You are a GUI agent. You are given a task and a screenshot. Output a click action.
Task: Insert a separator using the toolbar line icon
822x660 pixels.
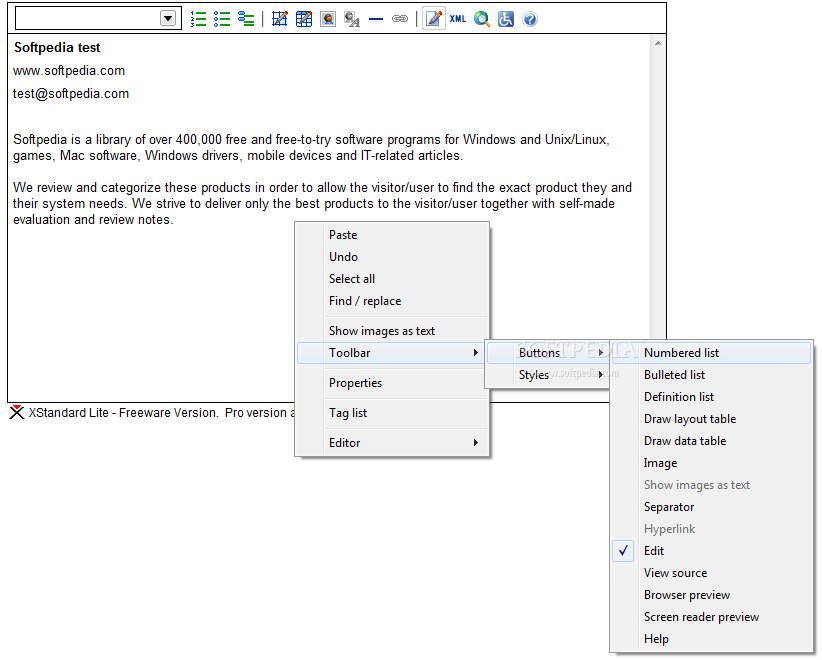(x=376, y=19)
